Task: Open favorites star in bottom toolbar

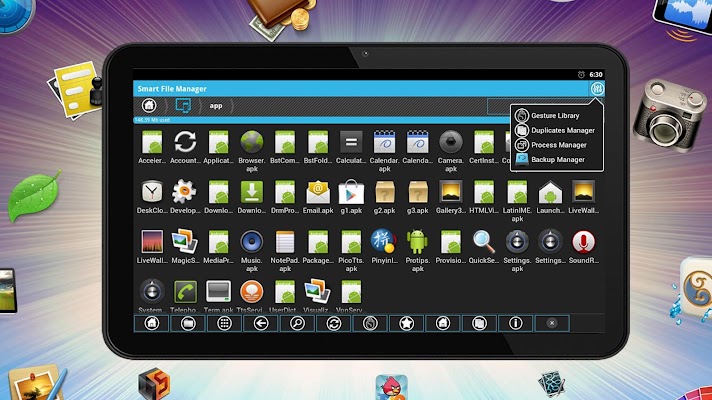Action: [x=406, y=323]
